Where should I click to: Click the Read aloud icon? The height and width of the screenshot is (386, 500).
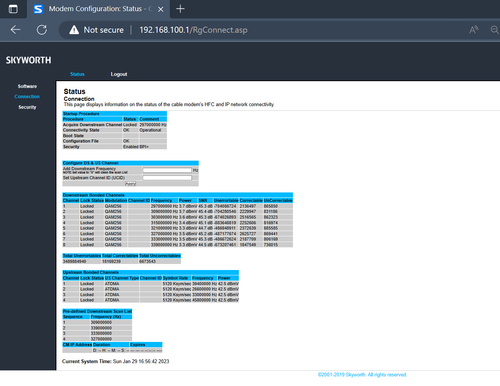[x=474, y=30]
